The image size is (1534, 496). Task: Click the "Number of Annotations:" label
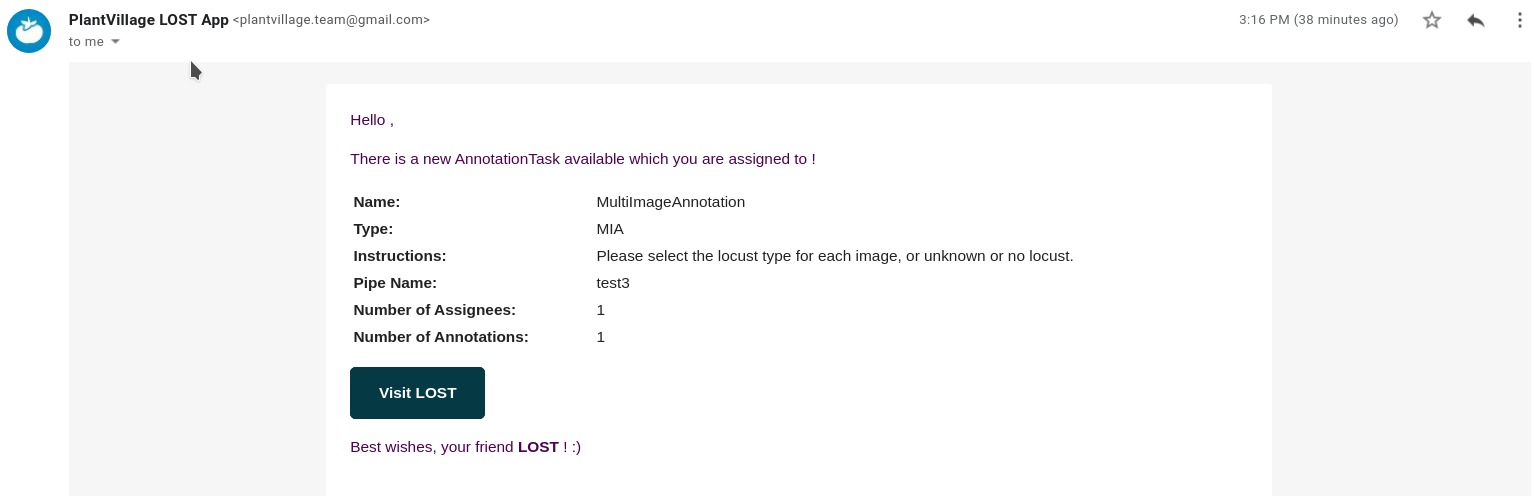440,337
